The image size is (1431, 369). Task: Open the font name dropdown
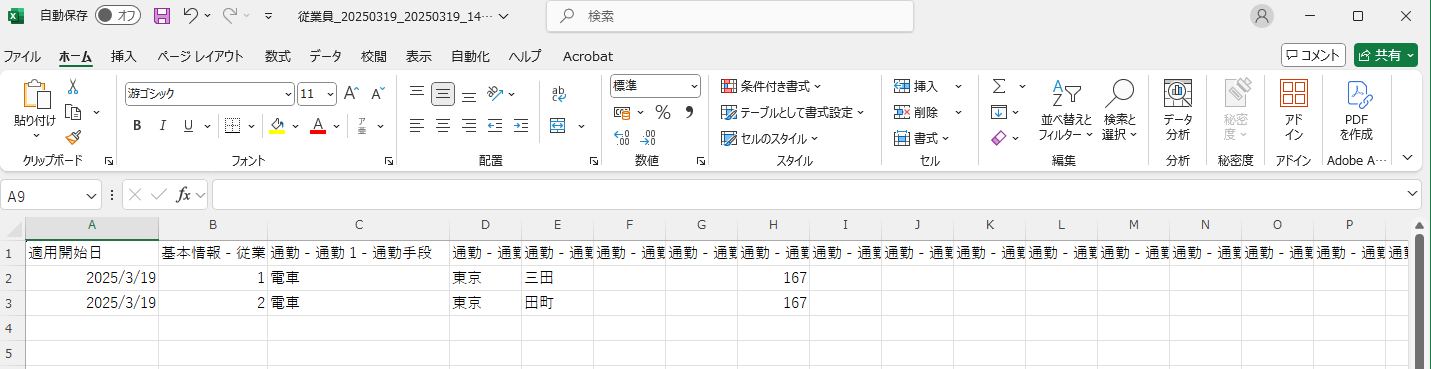tap(289, 93)
